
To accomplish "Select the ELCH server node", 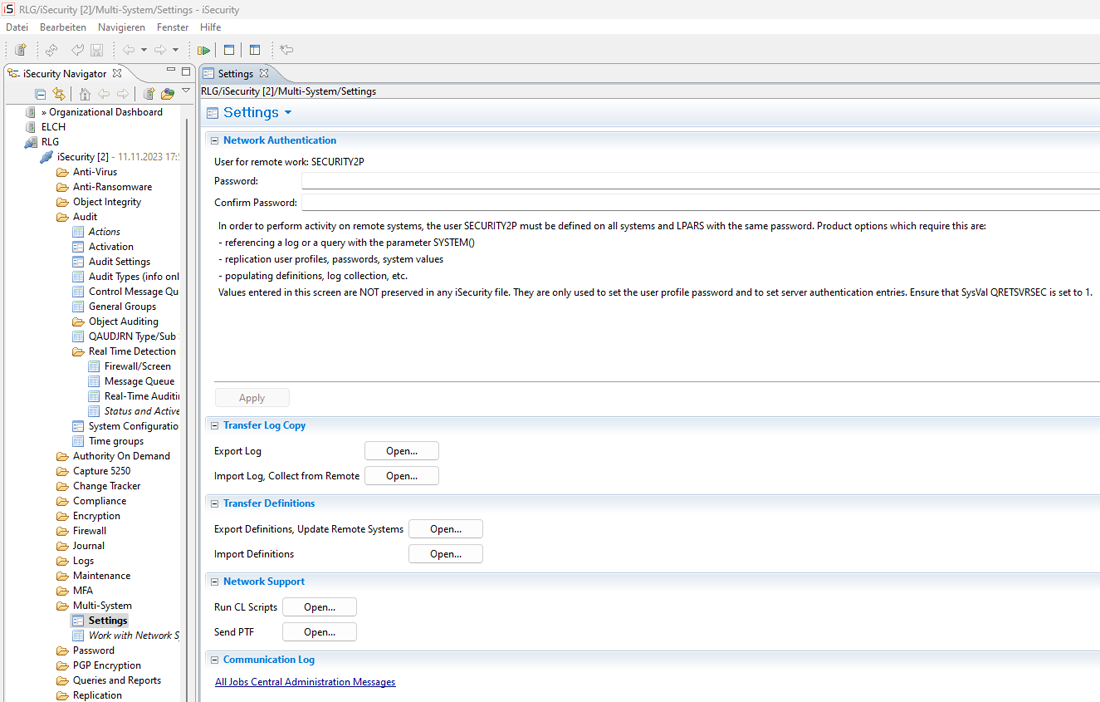I will point(53,127).
